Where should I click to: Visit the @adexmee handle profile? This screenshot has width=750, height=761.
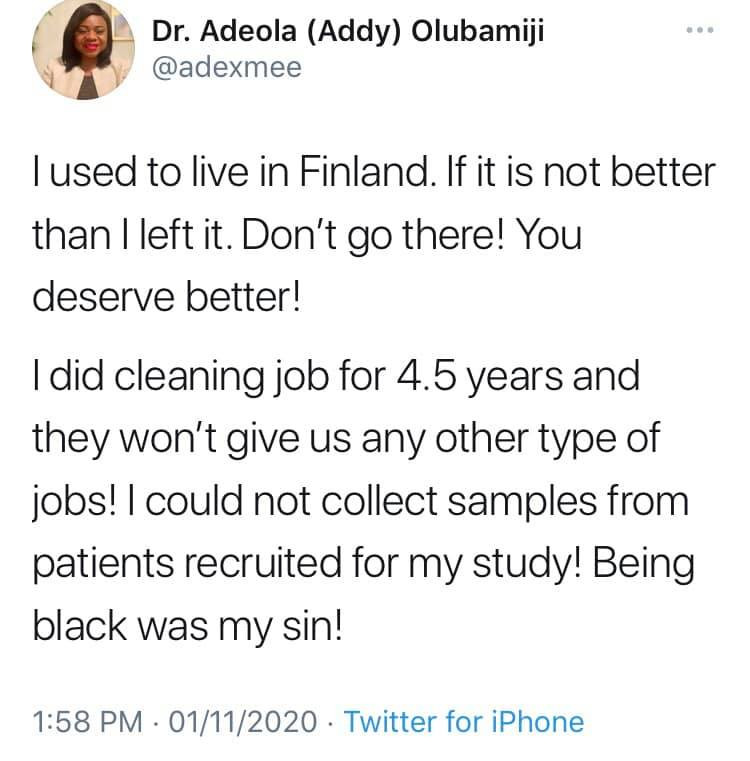point(227,67)
